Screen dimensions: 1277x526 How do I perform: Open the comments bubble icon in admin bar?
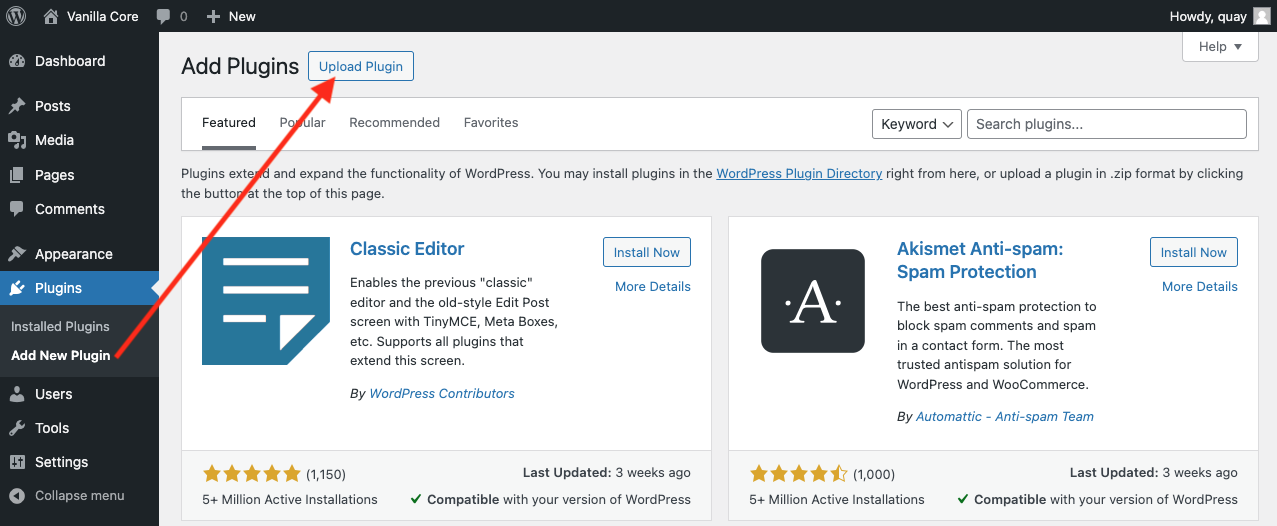163,17
